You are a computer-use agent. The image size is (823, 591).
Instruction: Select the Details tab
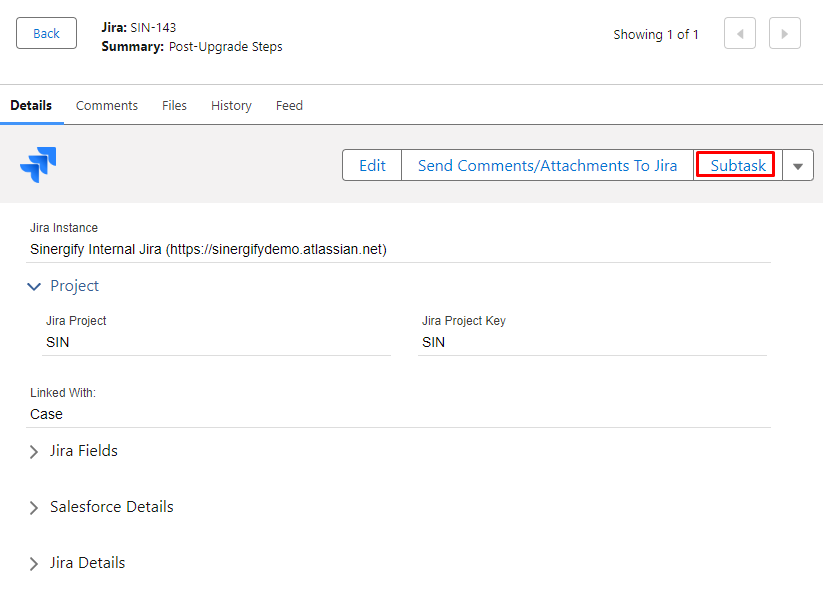(31, 105)
